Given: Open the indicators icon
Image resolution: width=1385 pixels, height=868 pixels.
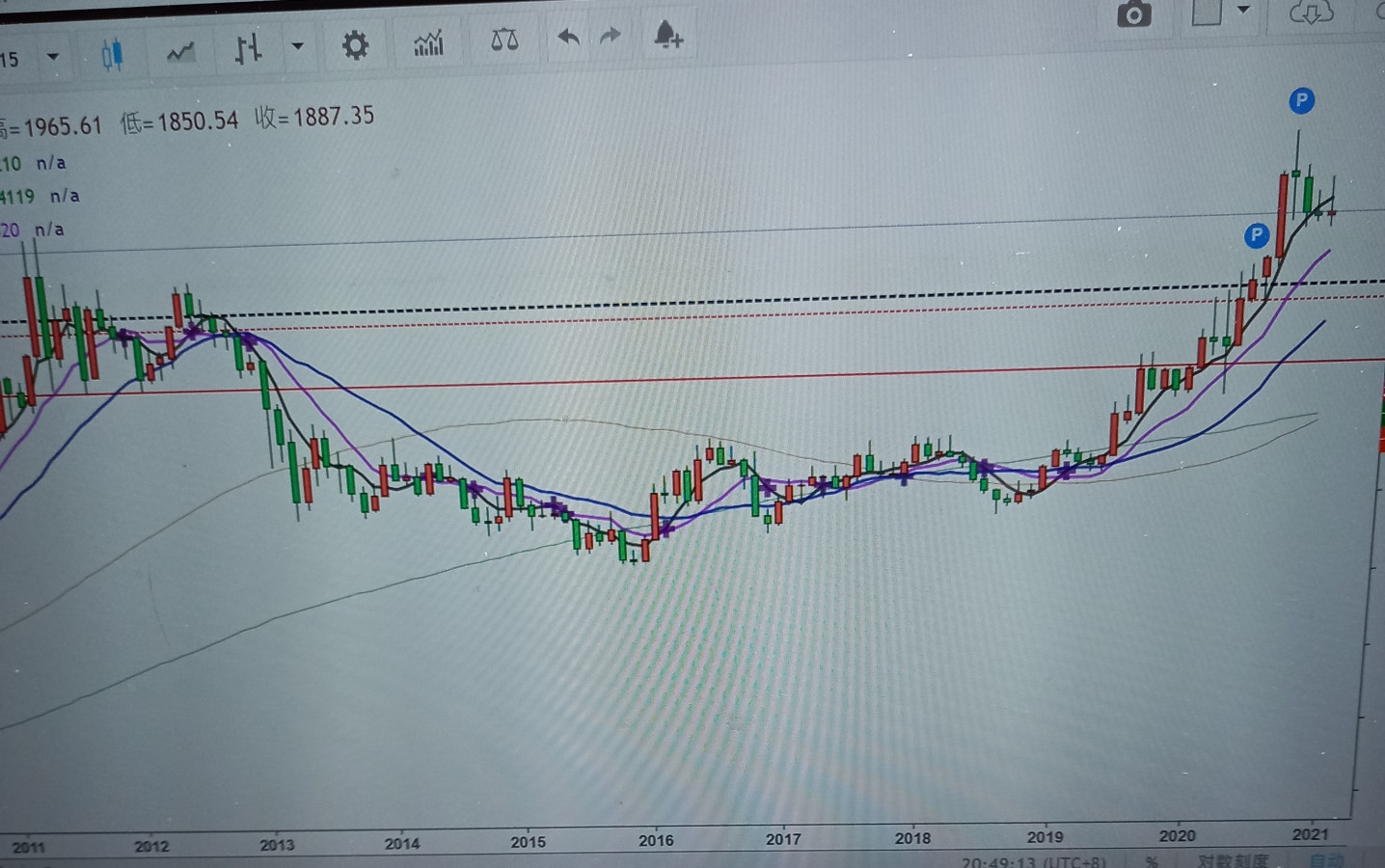Looking at the screenshot, I should [428, 42].
